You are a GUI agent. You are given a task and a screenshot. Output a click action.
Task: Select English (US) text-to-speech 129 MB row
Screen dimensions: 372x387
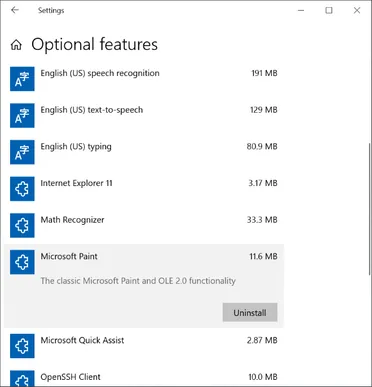(144, 115)
